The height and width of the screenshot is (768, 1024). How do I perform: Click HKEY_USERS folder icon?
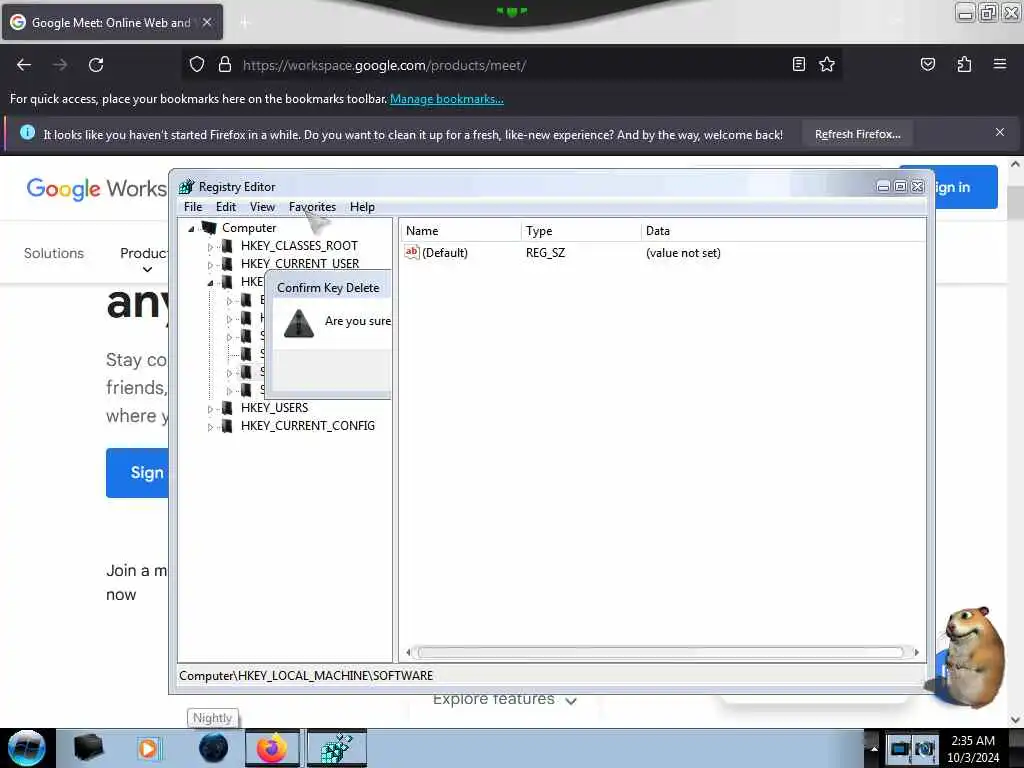click(x=227, y=408)
